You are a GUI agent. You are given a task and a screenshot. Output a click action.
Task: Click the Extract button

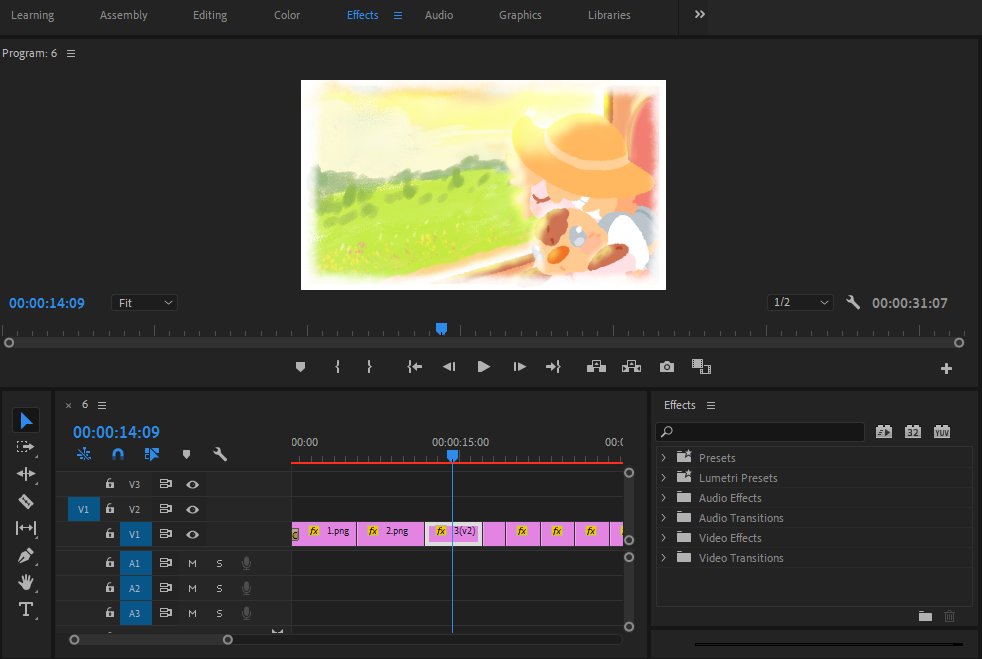631,366
